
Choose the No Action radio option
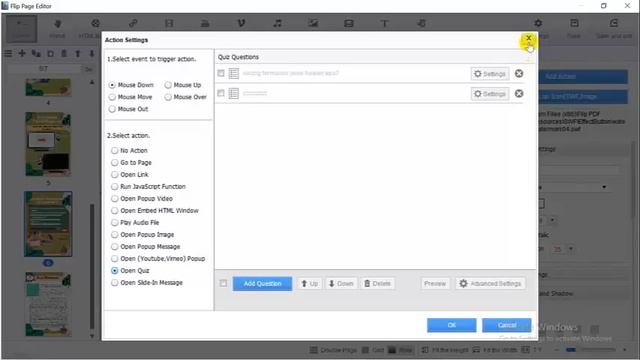click(114, 151)
